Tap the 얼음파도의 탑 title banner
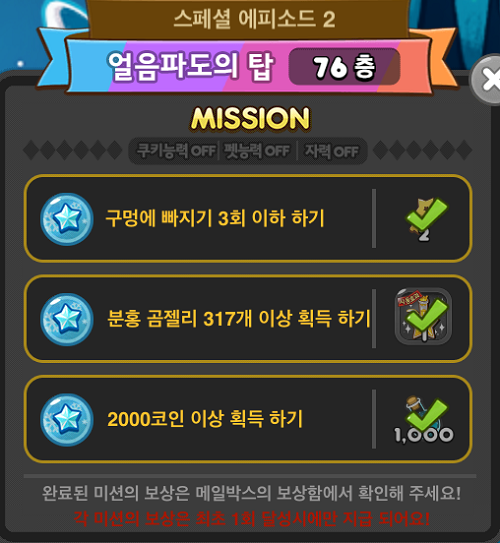Viewport: 500px width, 543px height. pyautogui.click(x=190, y=66)
